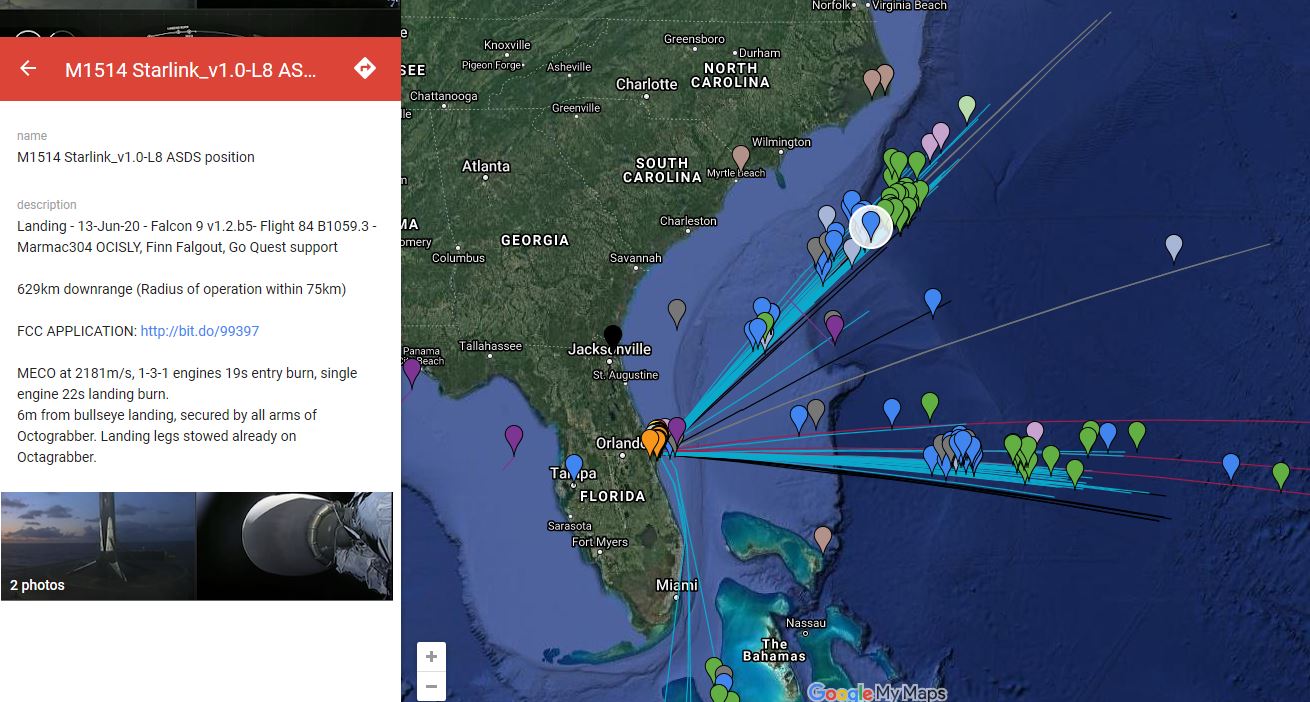Select the brown marker north of the Bahamas
This screenshot has width=1310, height=702.
(823, 540)
